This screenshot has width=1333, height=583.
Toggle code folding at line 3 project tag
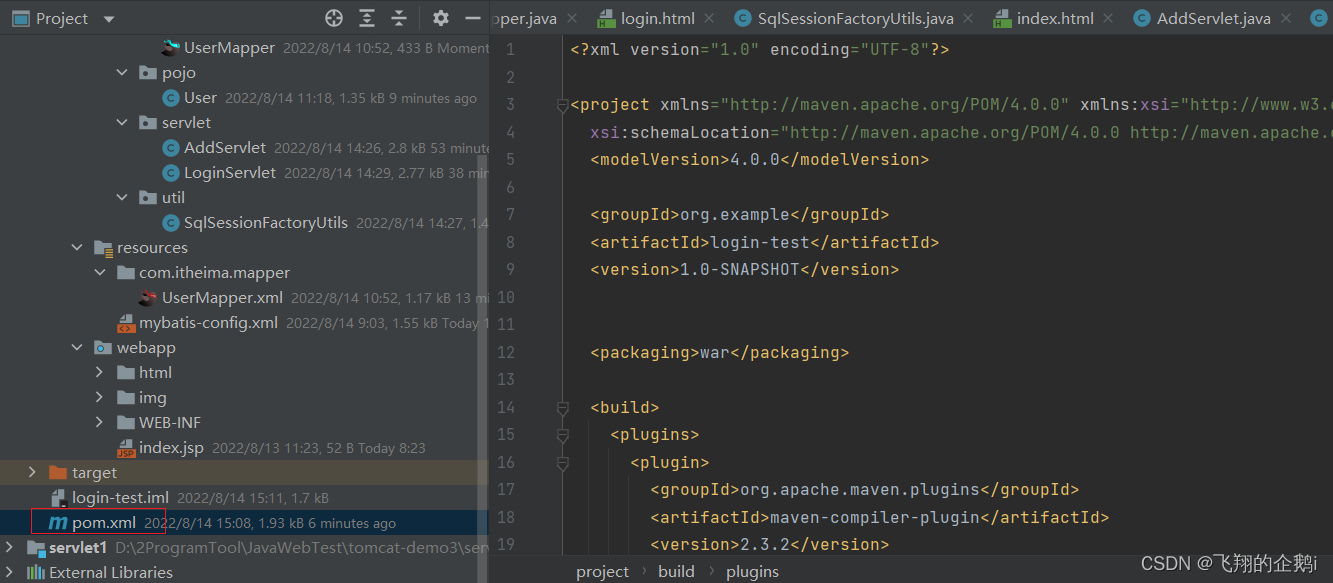(x=563, y=104)
